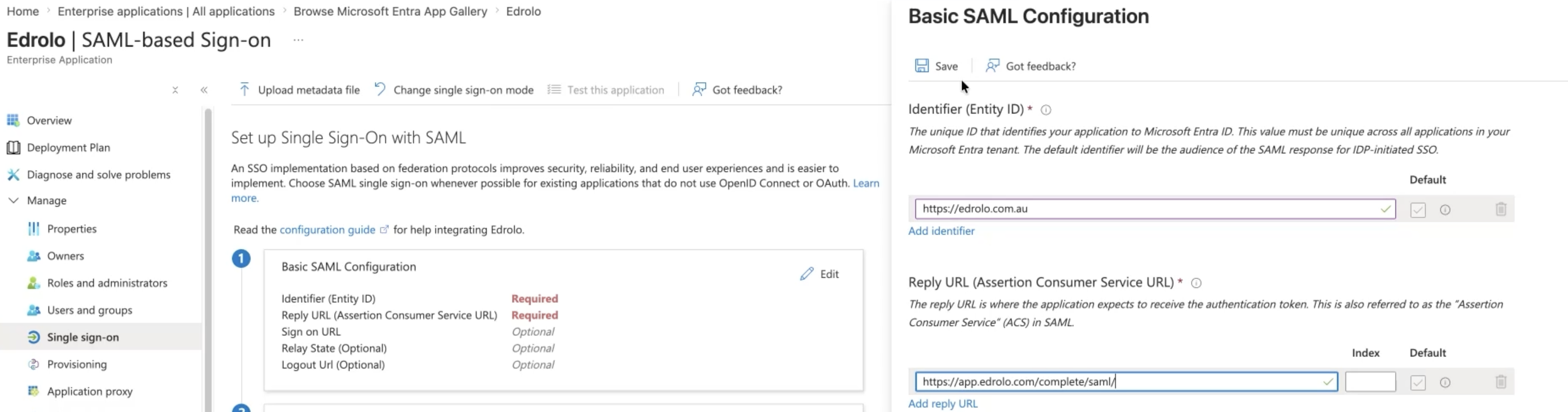This screenshot has width=1568, height=412.
Task: Click the Upload metadata file arrow icon
Action: coord(244,90)
